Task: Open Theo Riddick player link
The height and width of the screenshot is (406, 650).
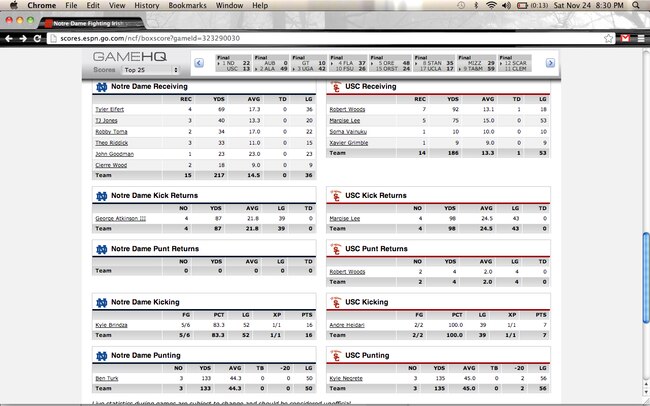Action: tap(112, 143)
